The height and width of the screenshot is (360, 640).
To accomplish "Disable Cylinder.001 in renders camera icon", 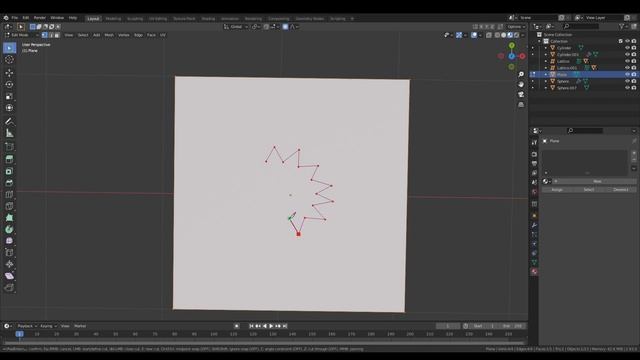I will (634, 55).
